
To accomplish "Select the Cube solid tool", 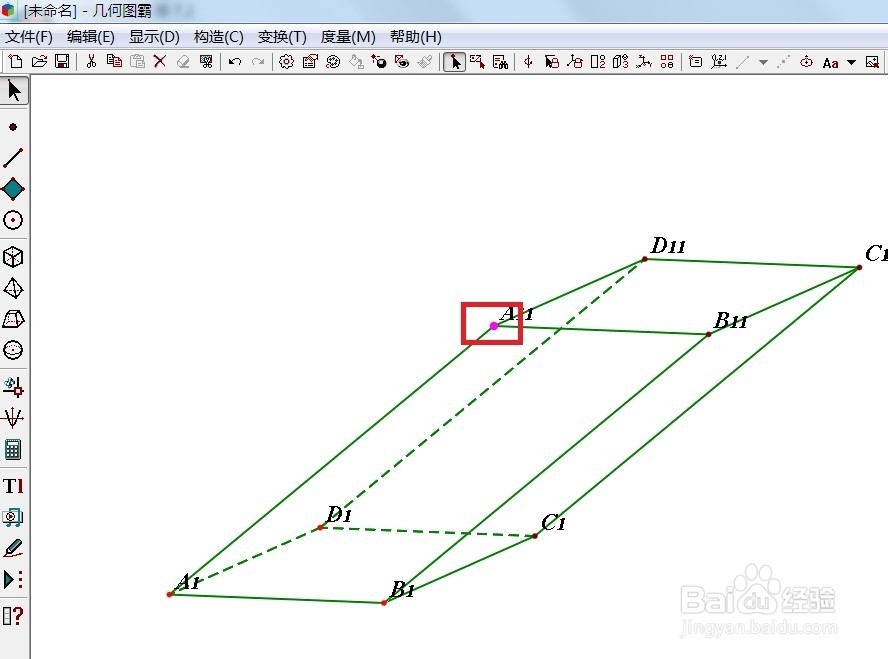I will (13, 257).
